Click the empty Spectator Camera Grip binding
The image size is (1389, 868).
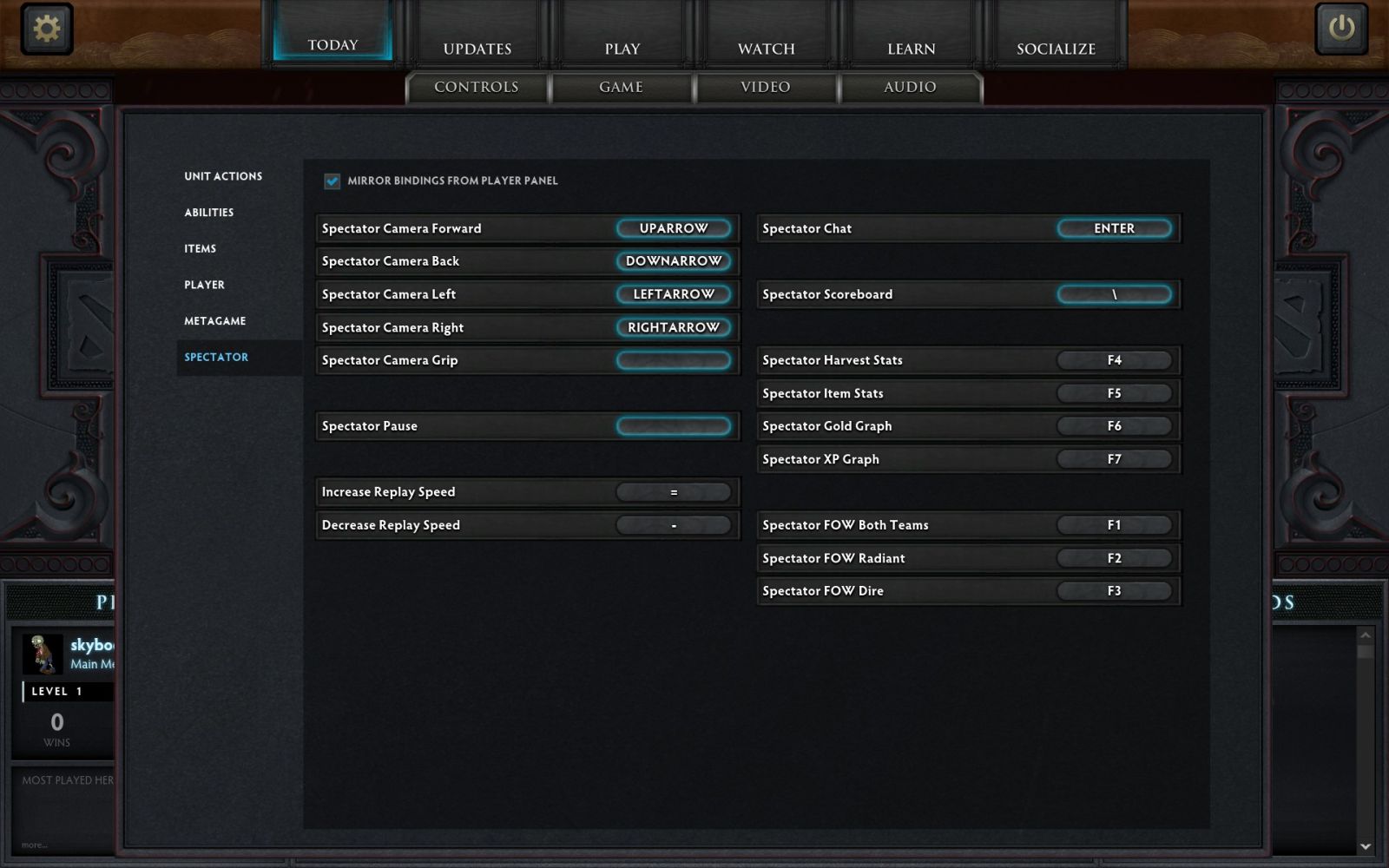click(x=673, y=360)
